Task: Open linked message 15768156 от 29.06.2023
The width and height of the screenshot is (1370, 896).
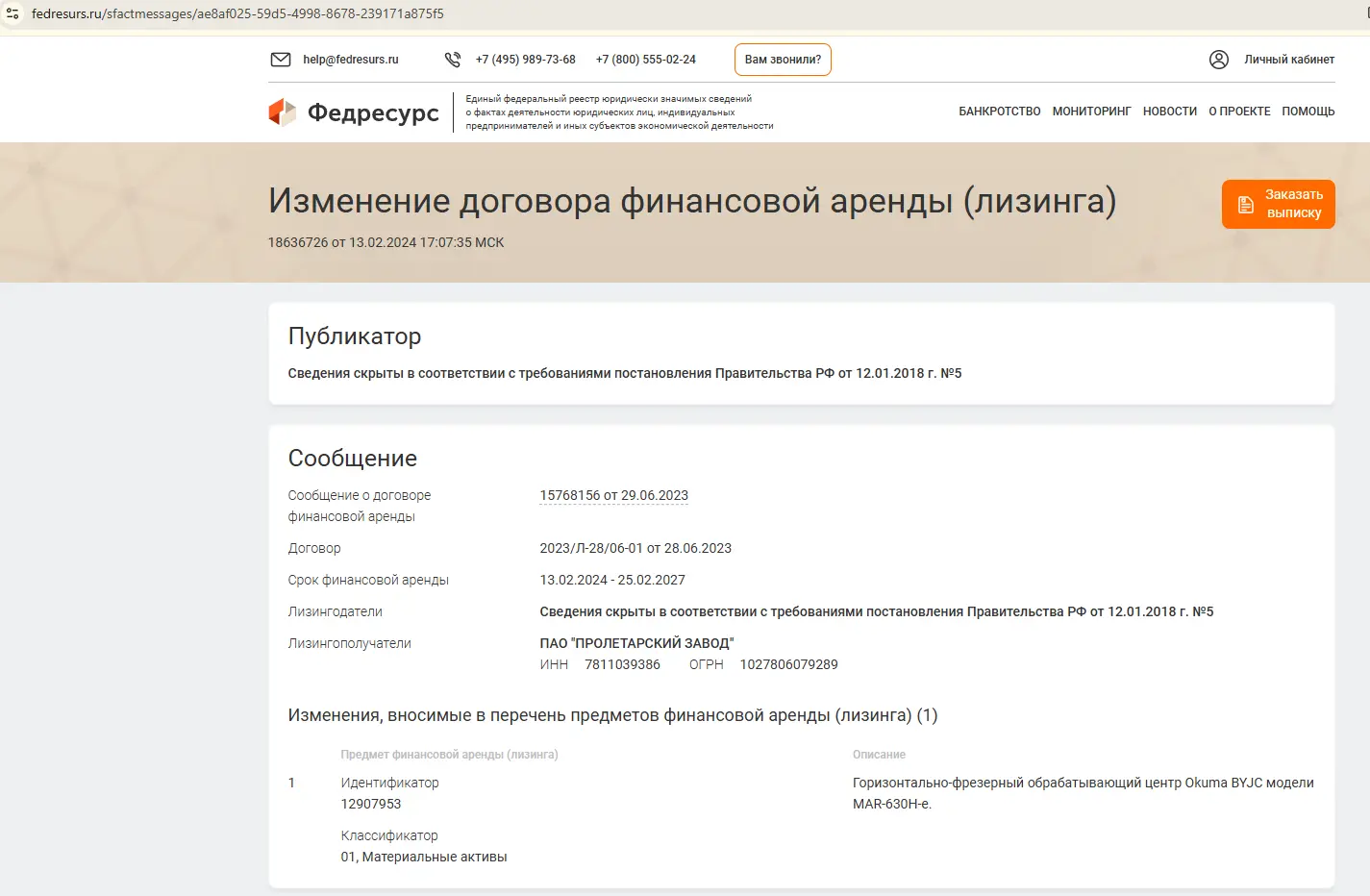Action: pos(614,496)
